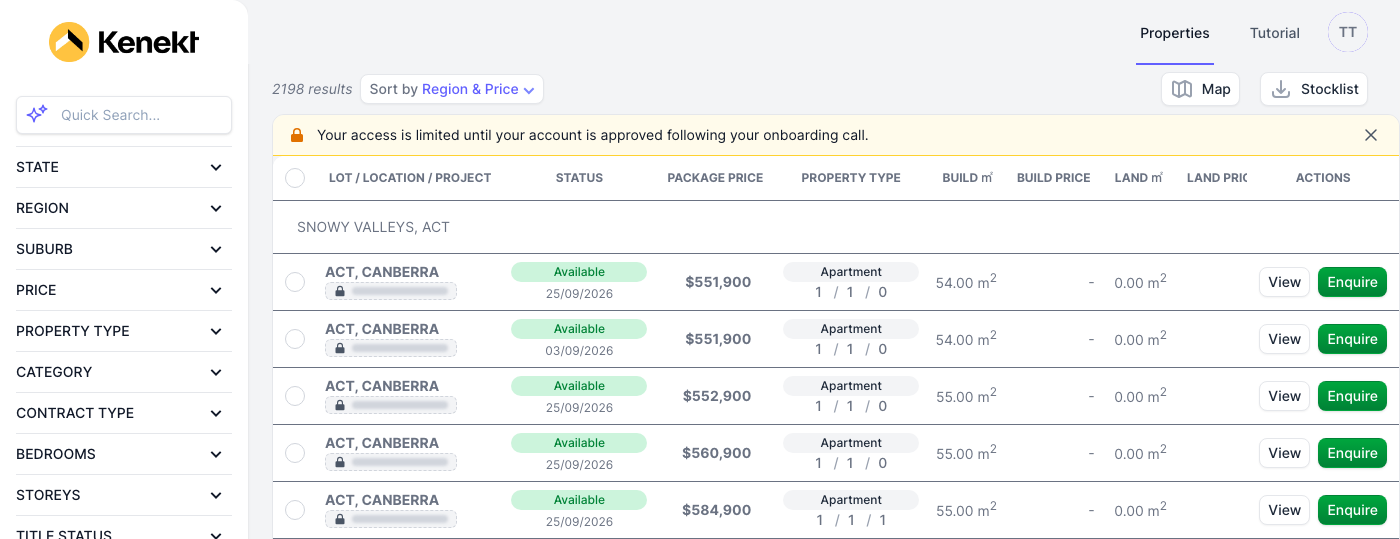Expand the SUBURB filter
Viewport: 1400px width, 539px height.
pyautogui.click(x=124, y=249)
